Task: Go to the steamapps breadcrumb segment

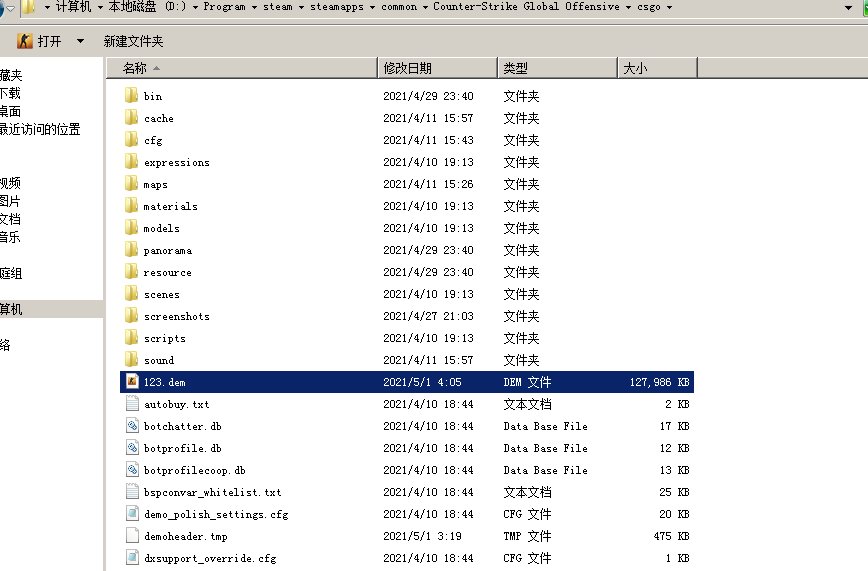Action: [x=337, y=7]
